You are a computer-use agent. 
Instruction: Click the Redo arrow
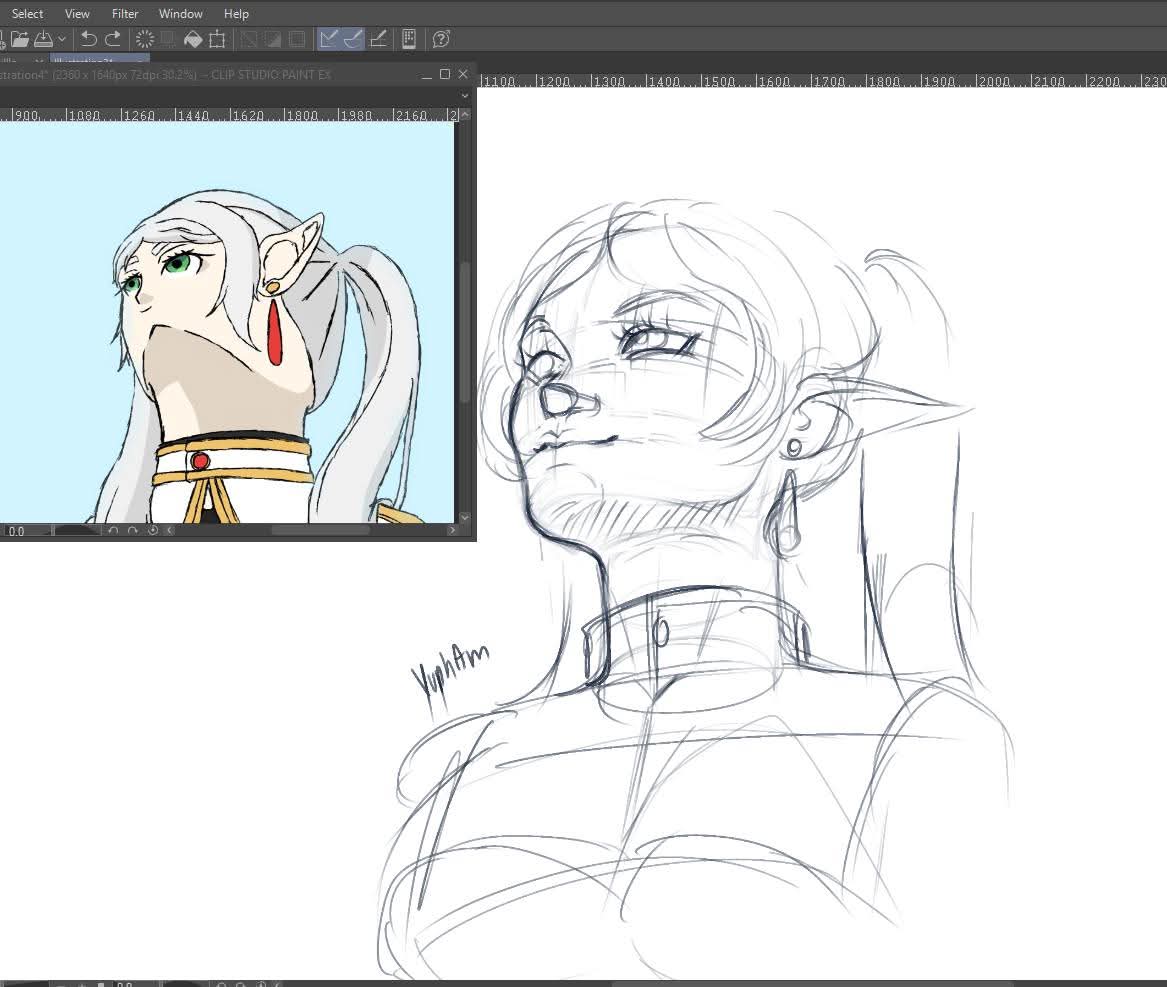(113, 39)
